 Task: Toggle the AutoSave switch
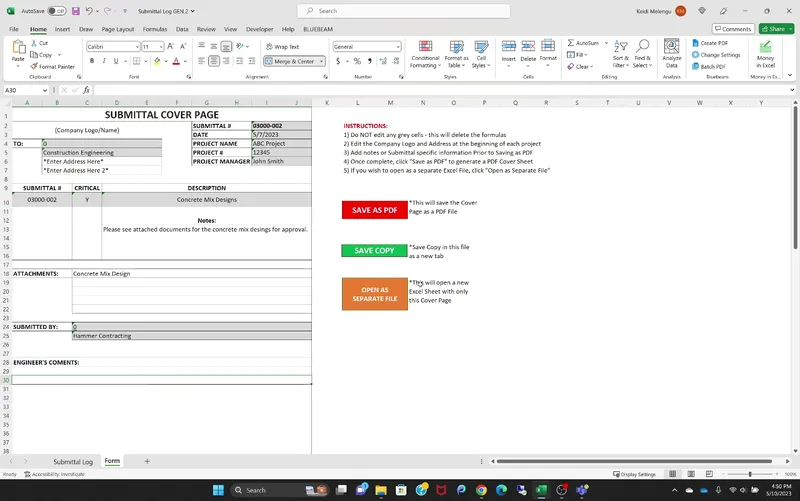pos(57,11)
